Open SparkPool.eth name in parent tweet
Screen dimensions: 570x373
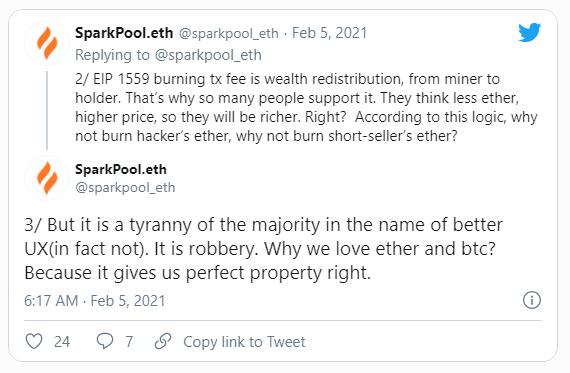124,33
